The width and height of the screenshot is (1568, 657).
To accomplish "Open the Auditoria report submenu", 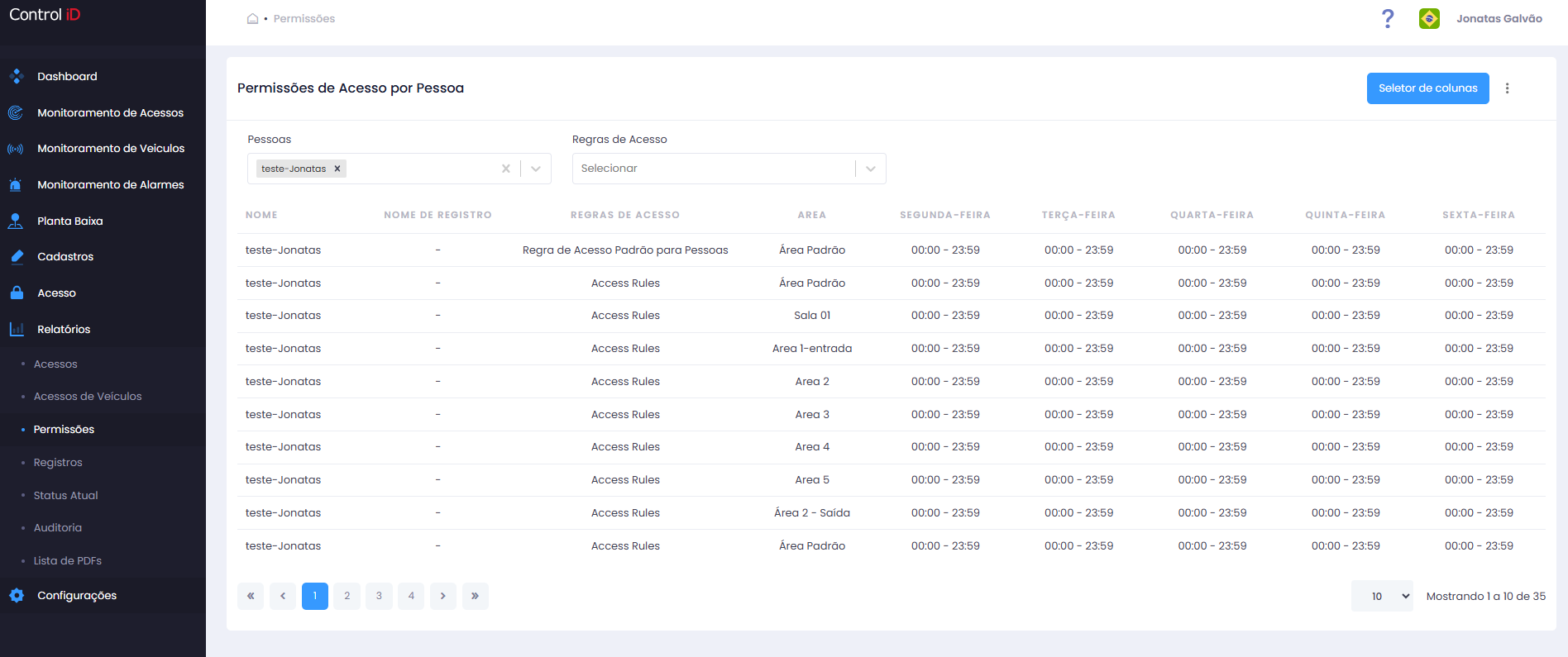I will (58, 528).
